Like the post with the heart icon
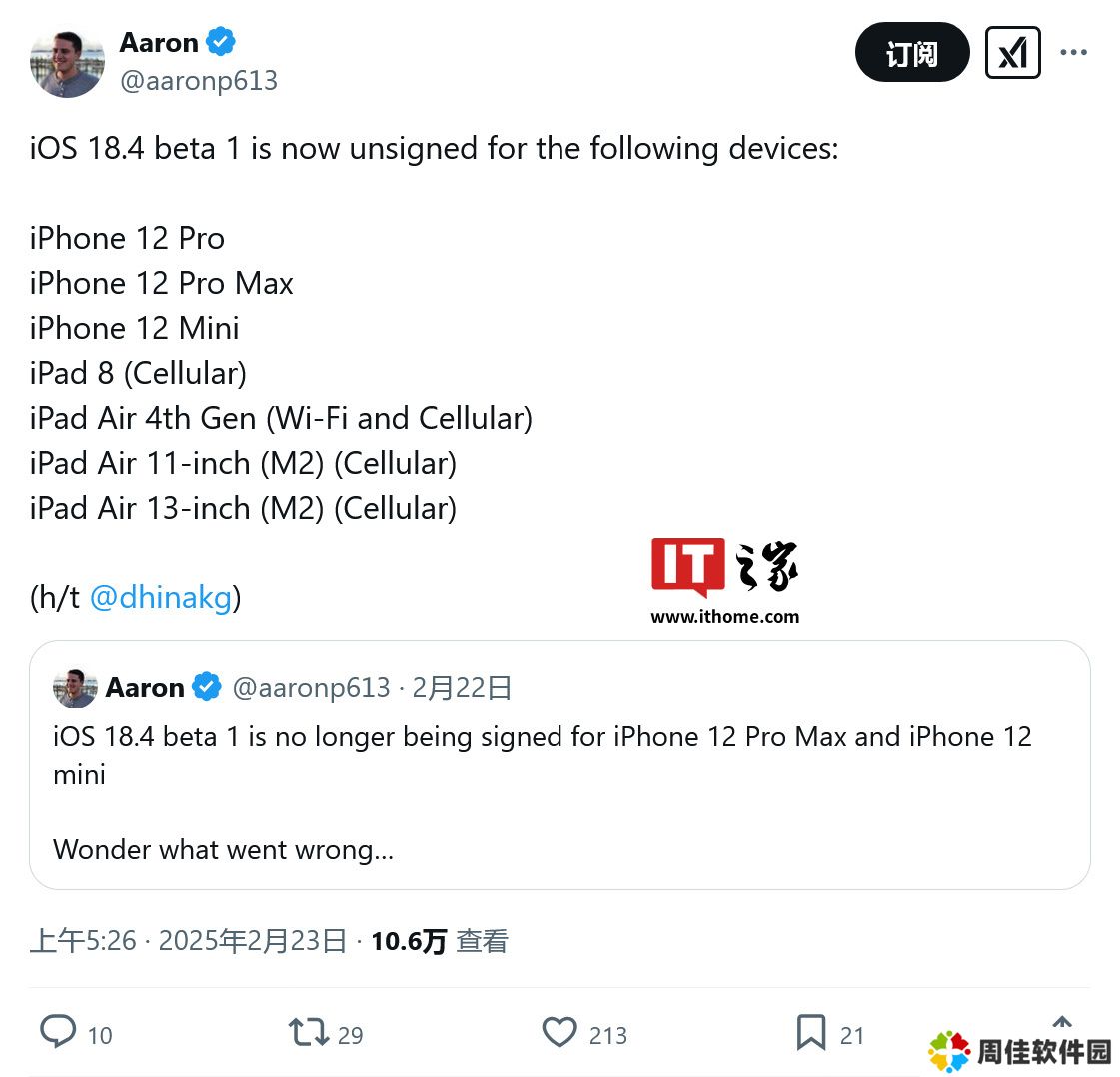 coord(560,1033)
